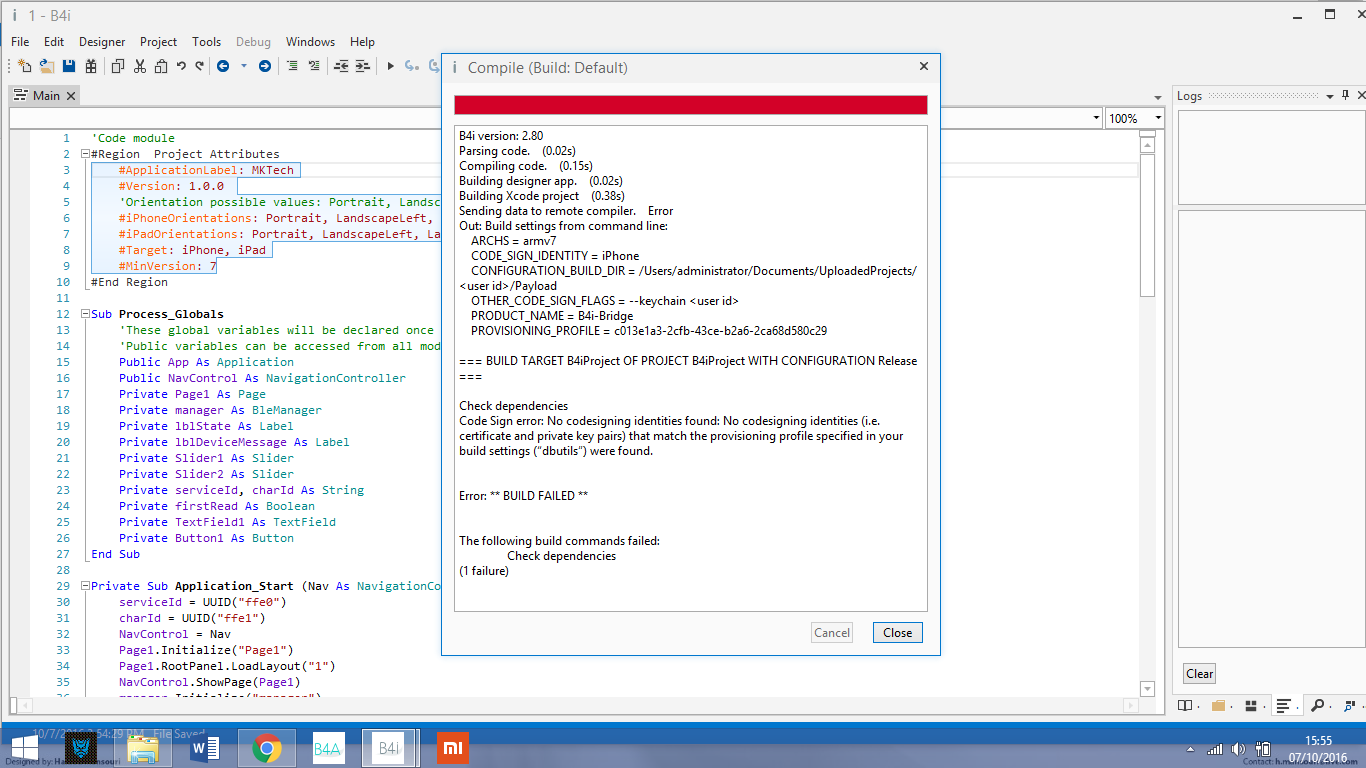Copy selection using the toolbar icon

[x=118, y=66]
